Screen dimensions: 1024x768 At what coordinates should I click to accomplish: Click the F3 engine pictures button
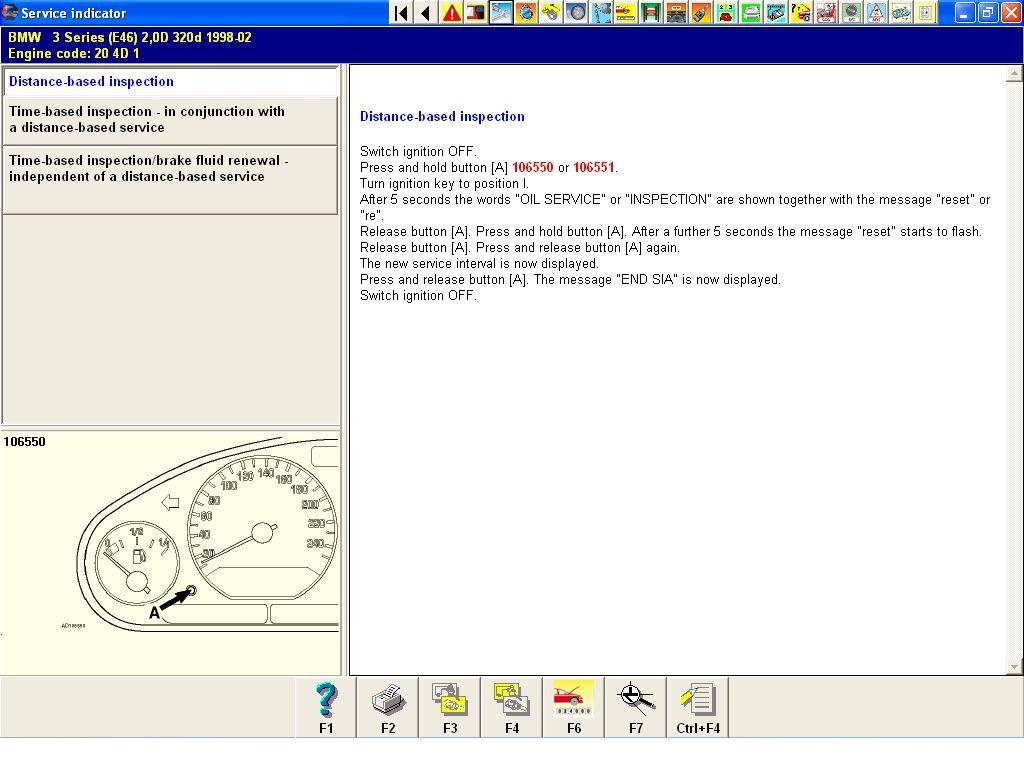[450, 708]
